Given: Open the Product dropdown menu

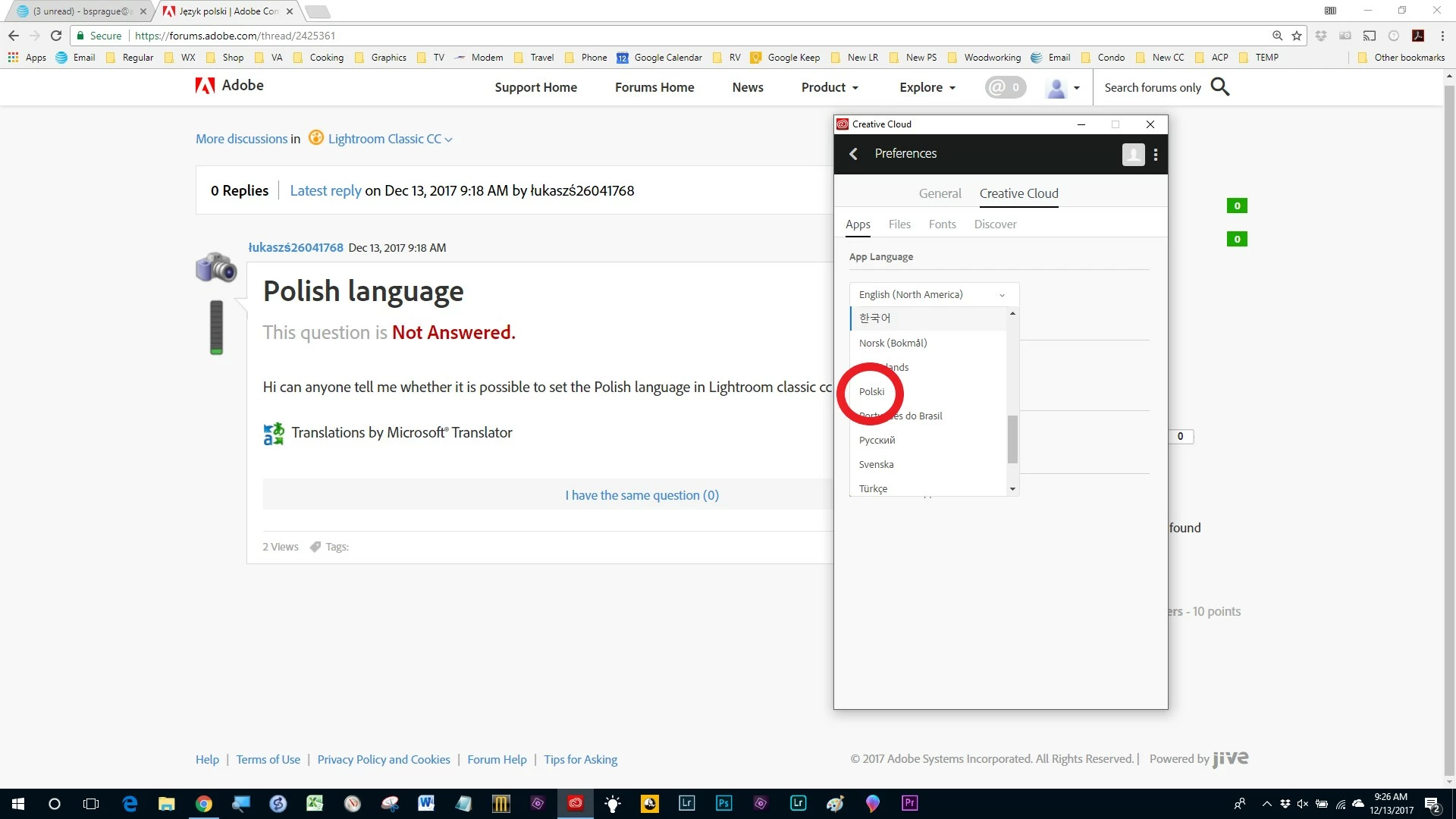Looking at the screenshot, I should (830, 87).
